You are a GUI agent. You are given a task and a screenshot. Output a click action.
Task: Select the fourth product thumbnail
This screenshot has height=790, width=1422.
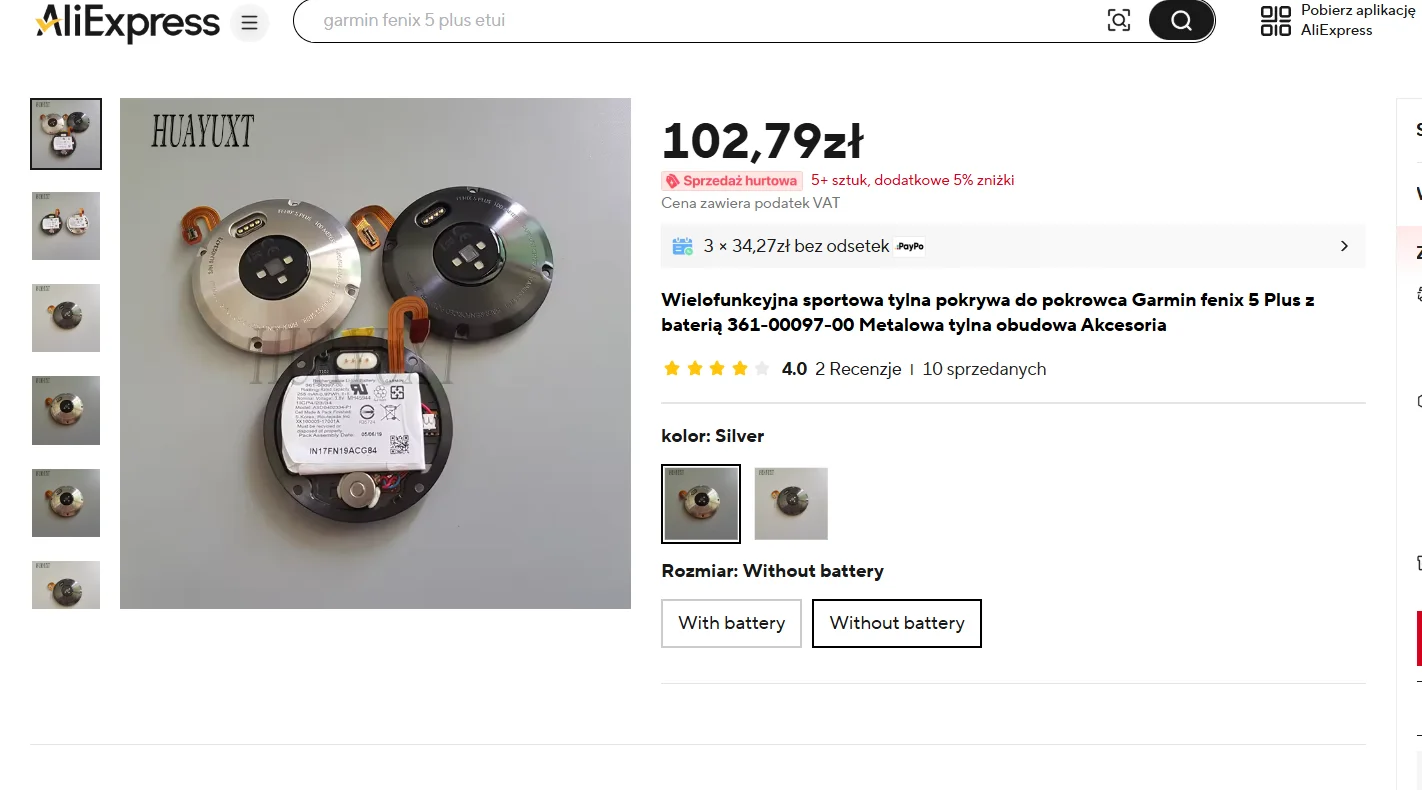coord(66,410)
